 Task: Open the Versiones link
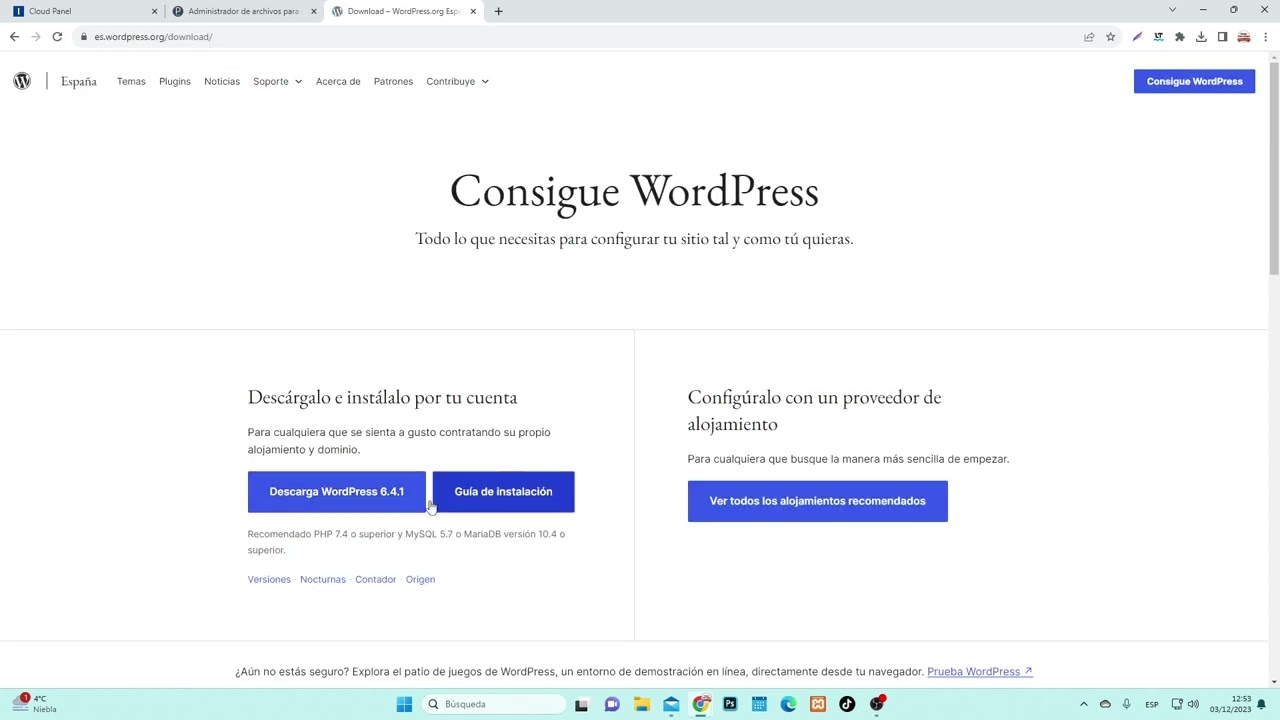pyautogui.click(x=269, y=579)
